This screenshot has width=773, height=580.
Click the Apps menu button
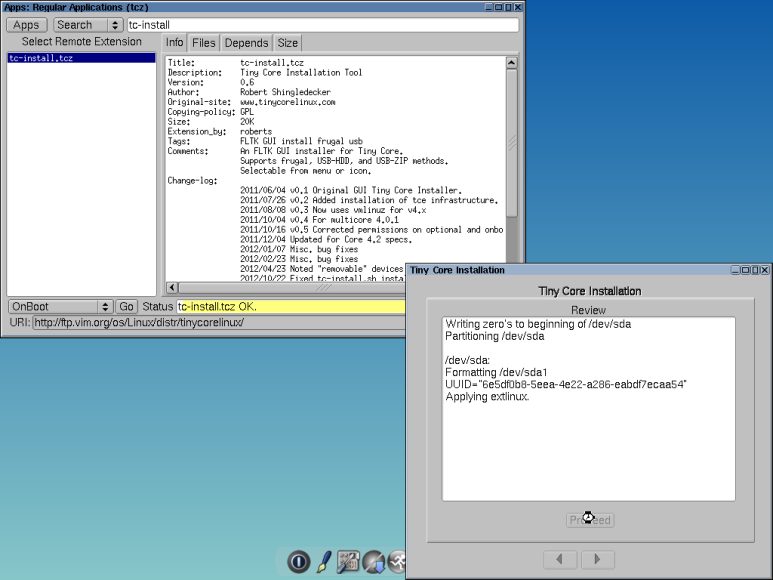27,25
